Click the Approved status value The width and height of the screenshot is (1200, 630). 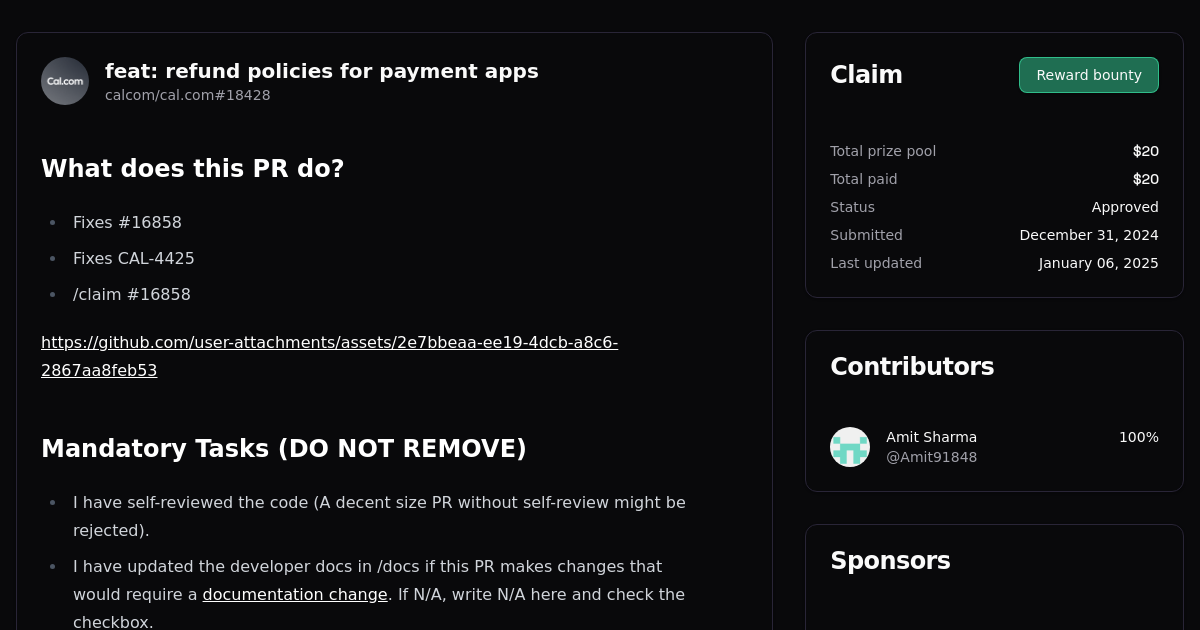[x=1125, y=207]
